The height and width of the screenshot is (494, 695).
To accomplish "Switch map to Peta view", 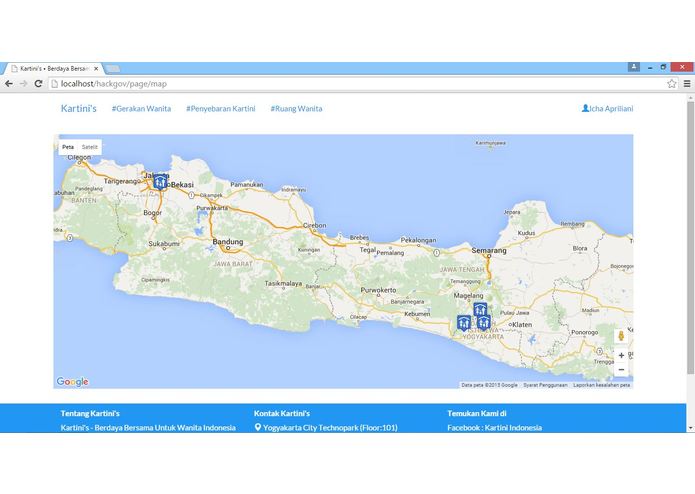I will click(x=68, y=147).
